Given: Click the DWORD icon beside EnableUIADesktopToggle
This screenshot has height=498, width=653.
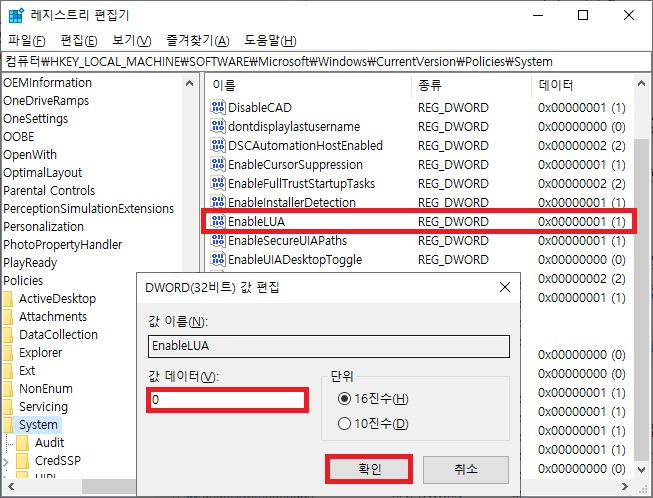Looking at the screenshot, I should tap(218, 259).
